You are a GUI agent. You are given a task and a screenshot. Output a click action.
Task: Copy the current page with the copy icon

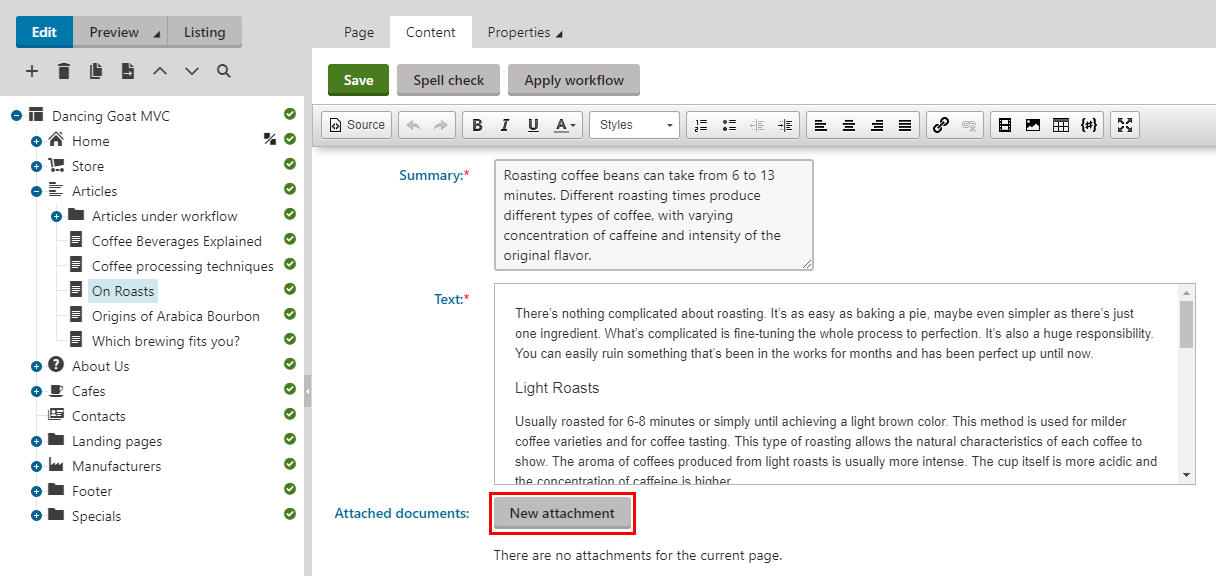click(x=95, y=71)
